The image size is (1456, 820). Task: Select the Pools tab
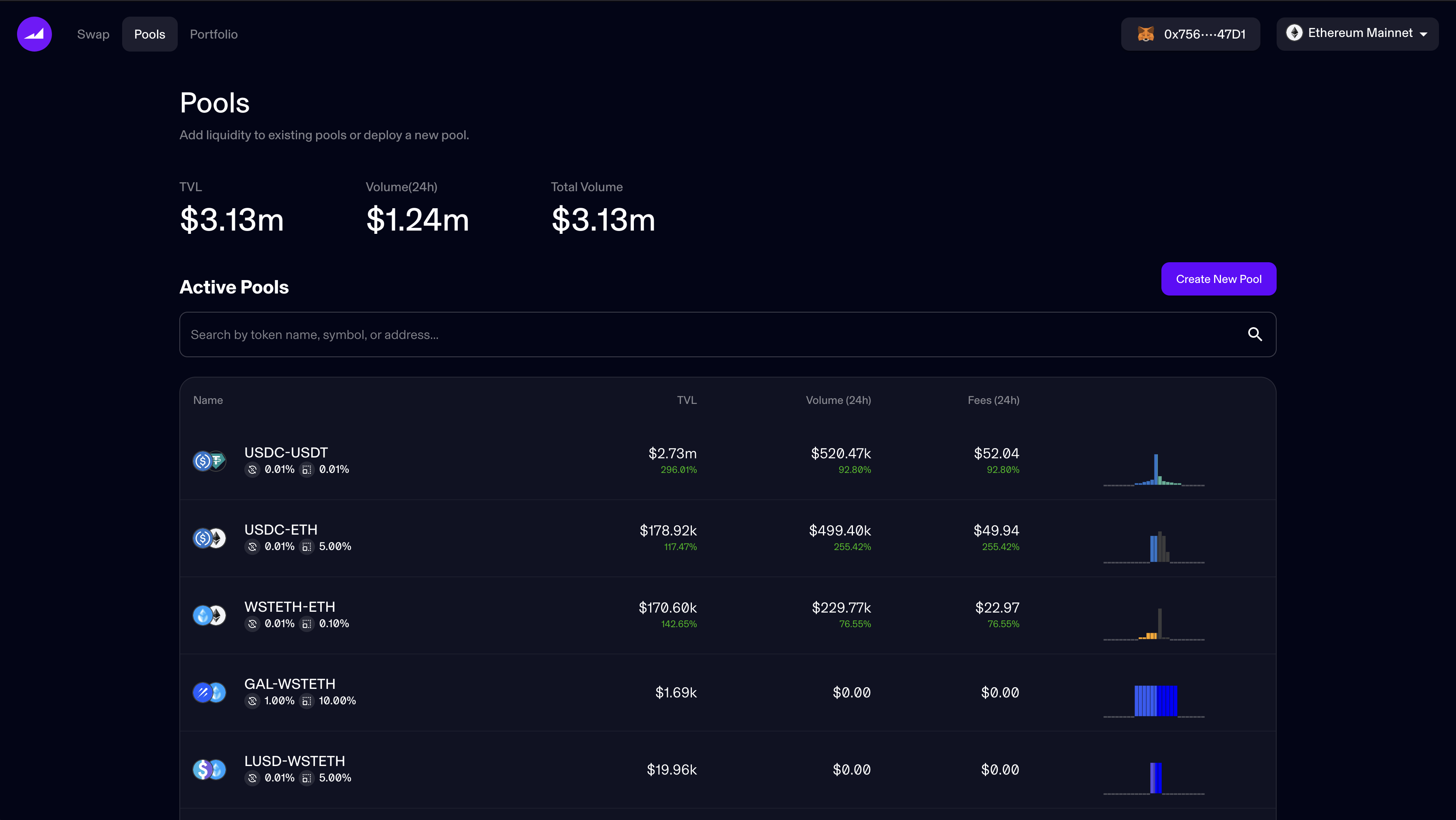pos(150,34)
